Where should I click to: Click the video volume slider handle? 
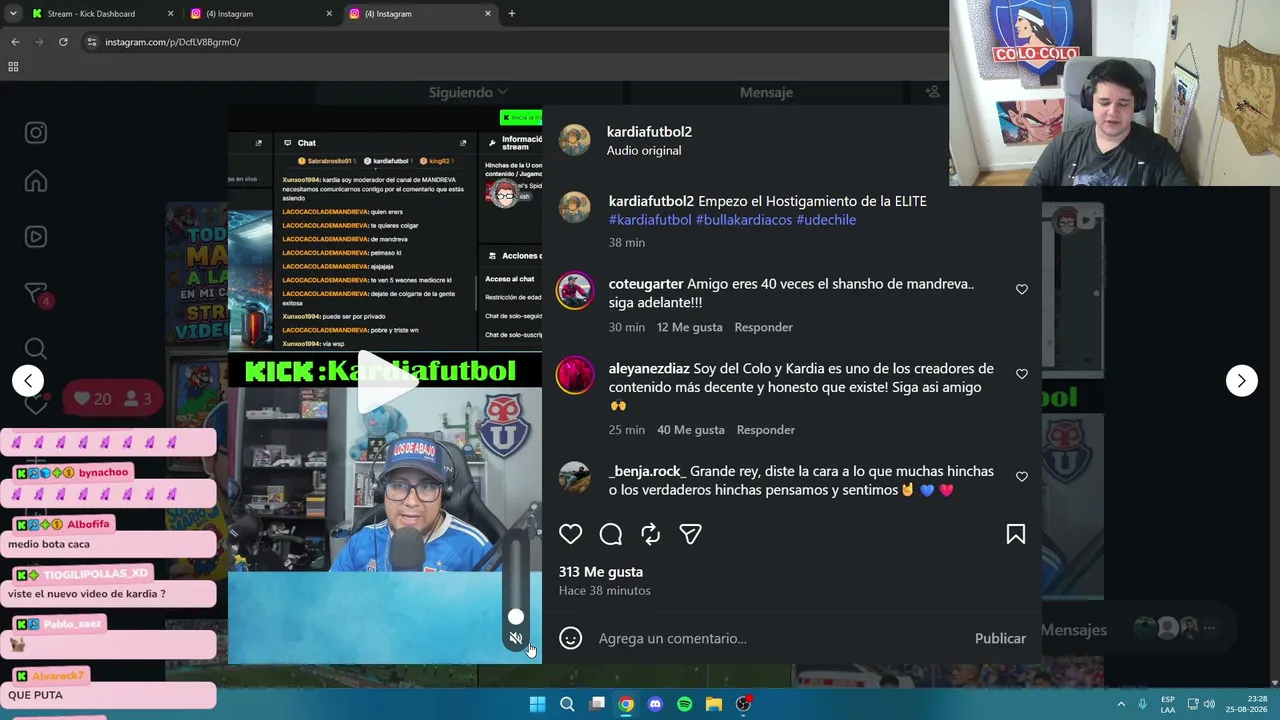coord(516,617)
